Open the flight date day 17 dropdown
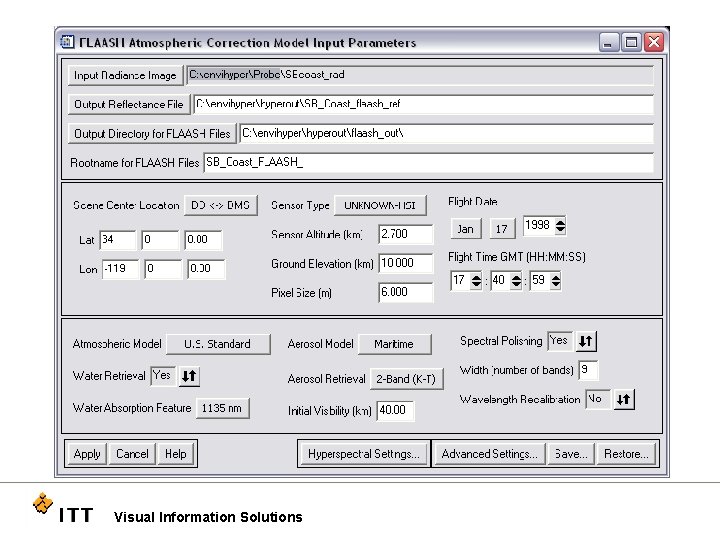This screenshot has height=540, width=720. coord(502,229)
